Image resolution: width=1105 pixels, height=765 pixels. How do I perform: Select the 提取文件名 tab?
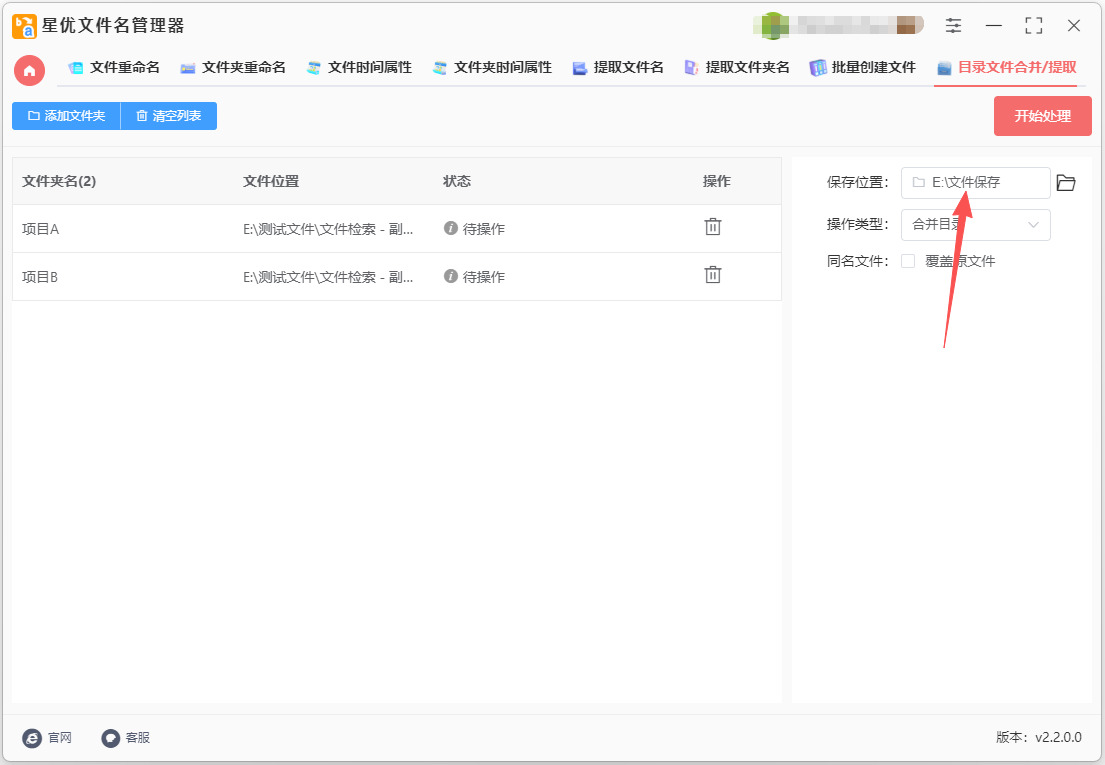tap(618, 68)
